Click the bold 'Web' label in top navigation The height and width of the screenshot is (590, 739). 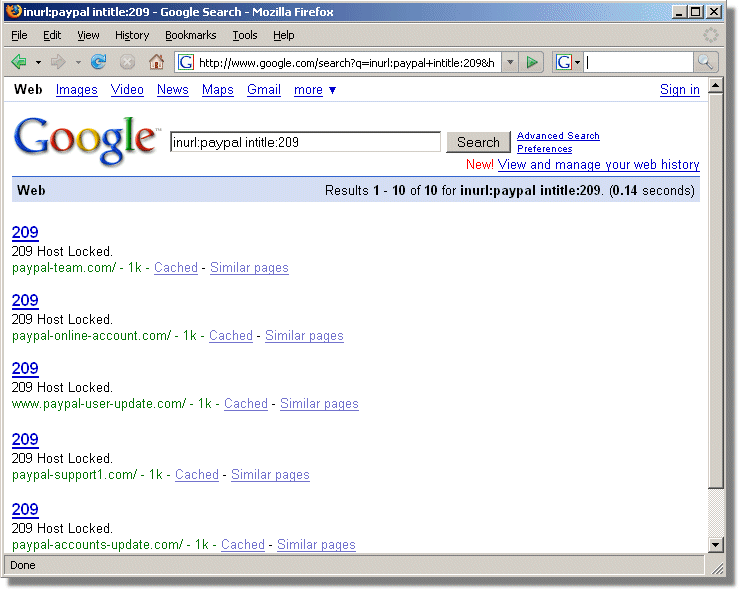pyautogui.click(x=28, y=90)
